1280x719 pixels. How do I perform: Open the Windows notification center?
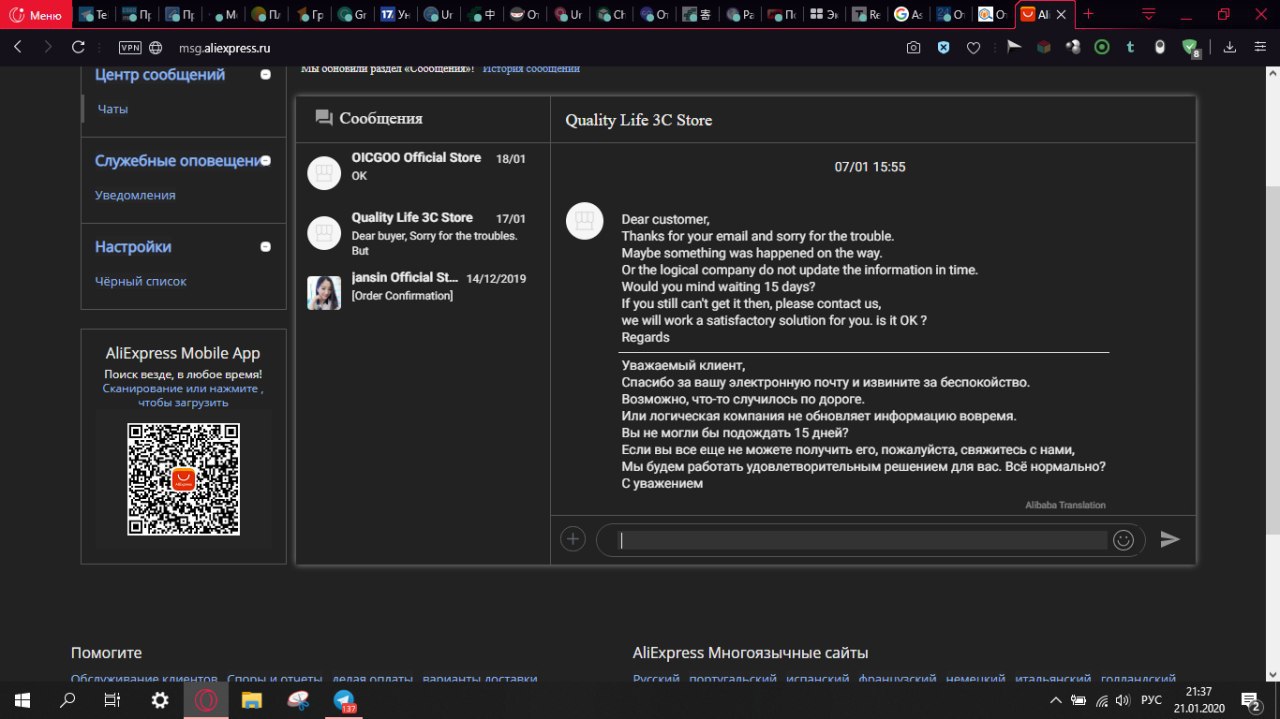(1251, 700)
